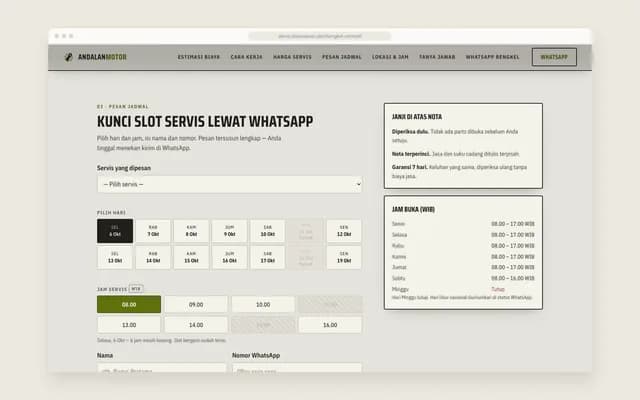The image size is (640, 400).
Task: Click the Rabu opening hours row
Action: coord(463,246)
